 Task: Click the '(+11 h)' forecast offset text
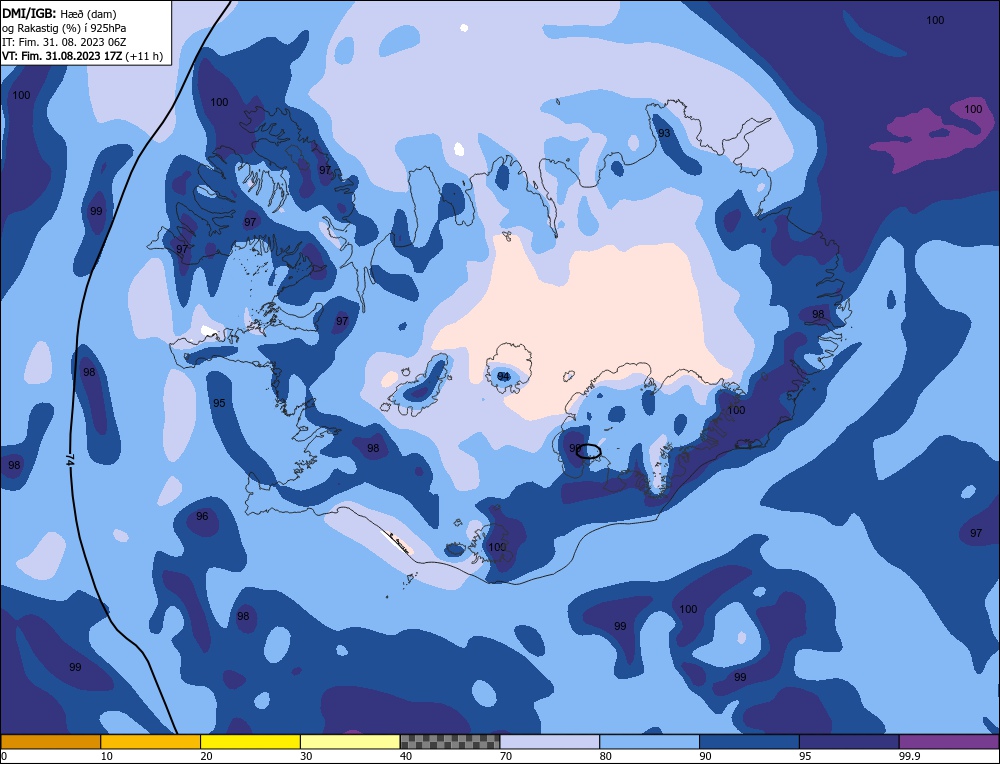pyautogui.click(x=145, y=56)
